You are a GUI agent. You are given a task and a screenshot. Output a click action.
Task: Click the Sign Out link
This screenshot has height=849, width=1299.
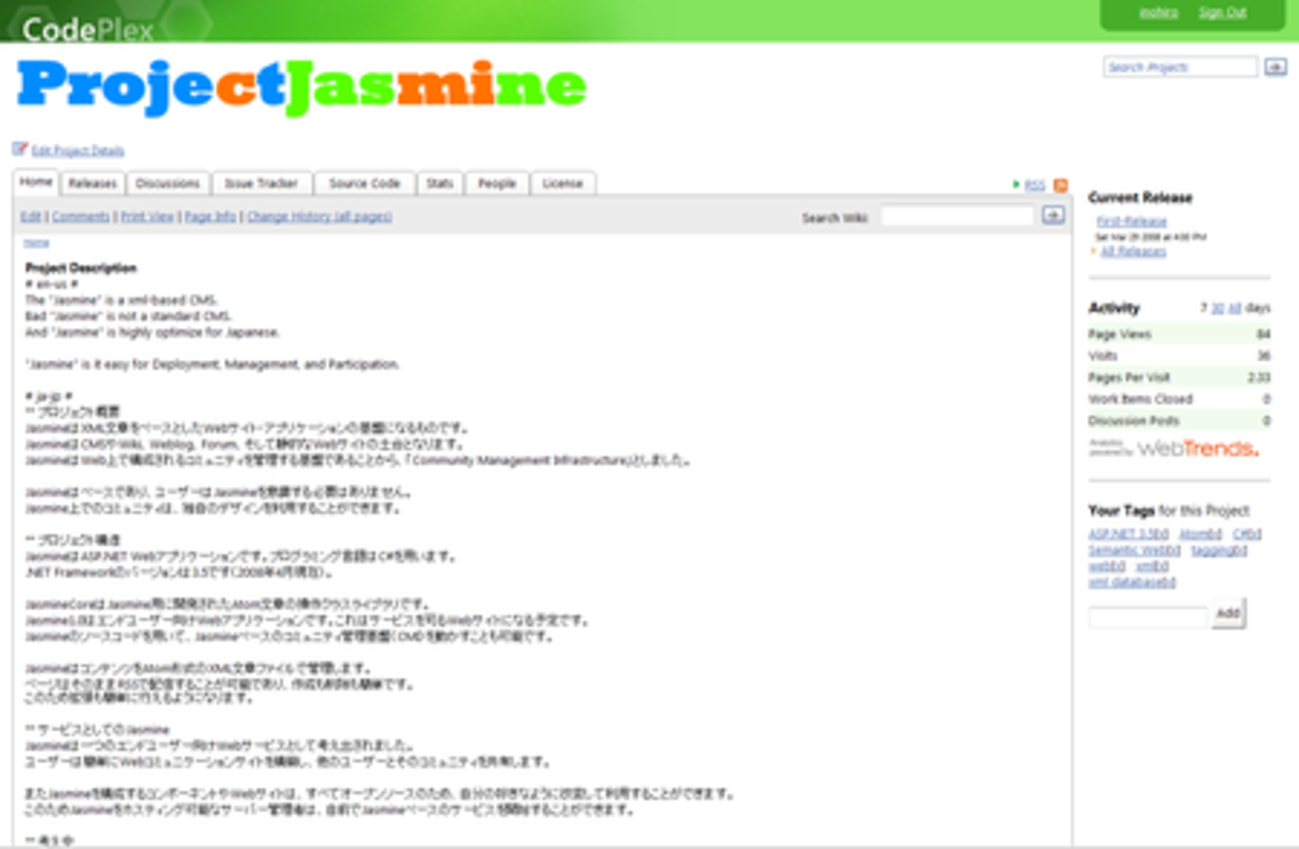[1222, 13]
